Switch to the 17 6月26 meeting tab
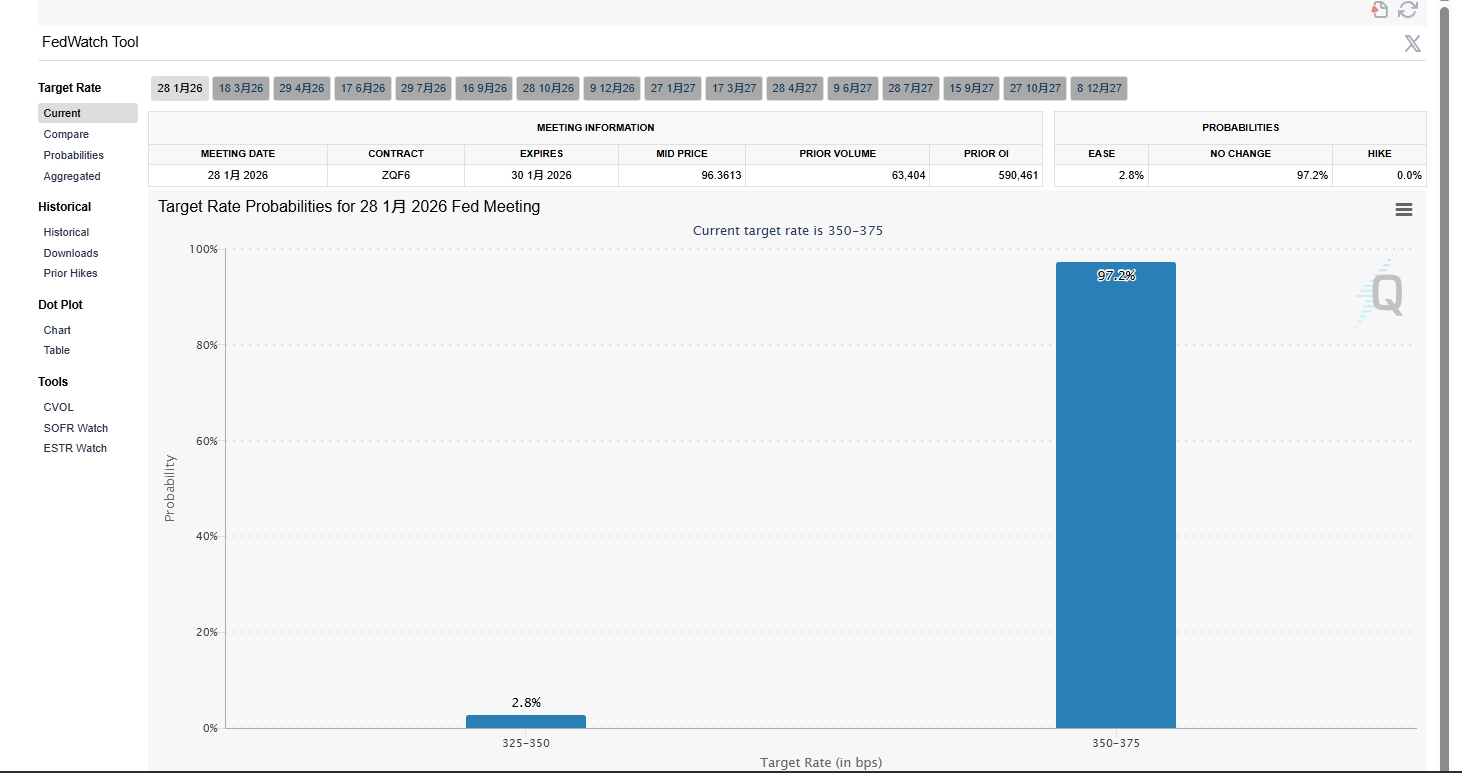The height and width of the screenshot is (773, 1462). tap(363, 88)
